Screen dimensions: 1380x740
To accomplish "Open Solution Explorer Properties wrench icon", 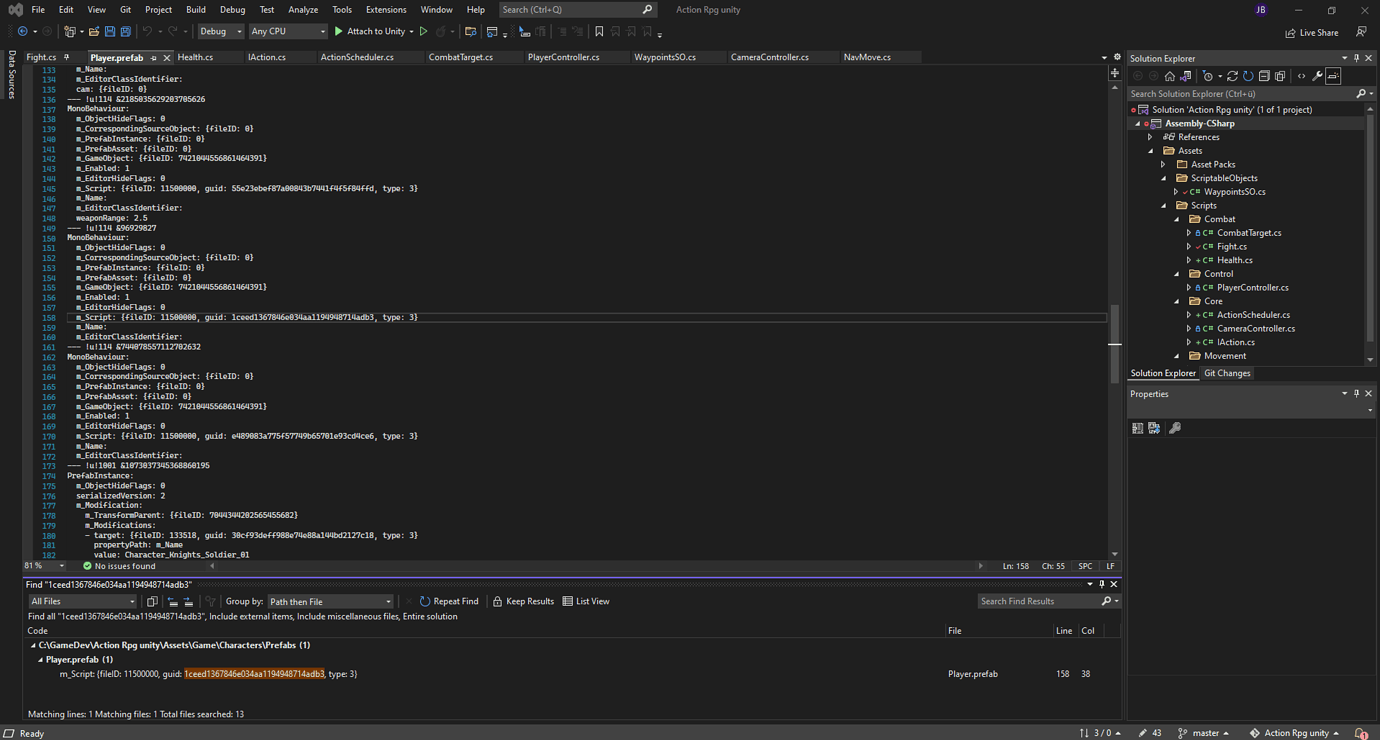I will [x=1315, y=75].
